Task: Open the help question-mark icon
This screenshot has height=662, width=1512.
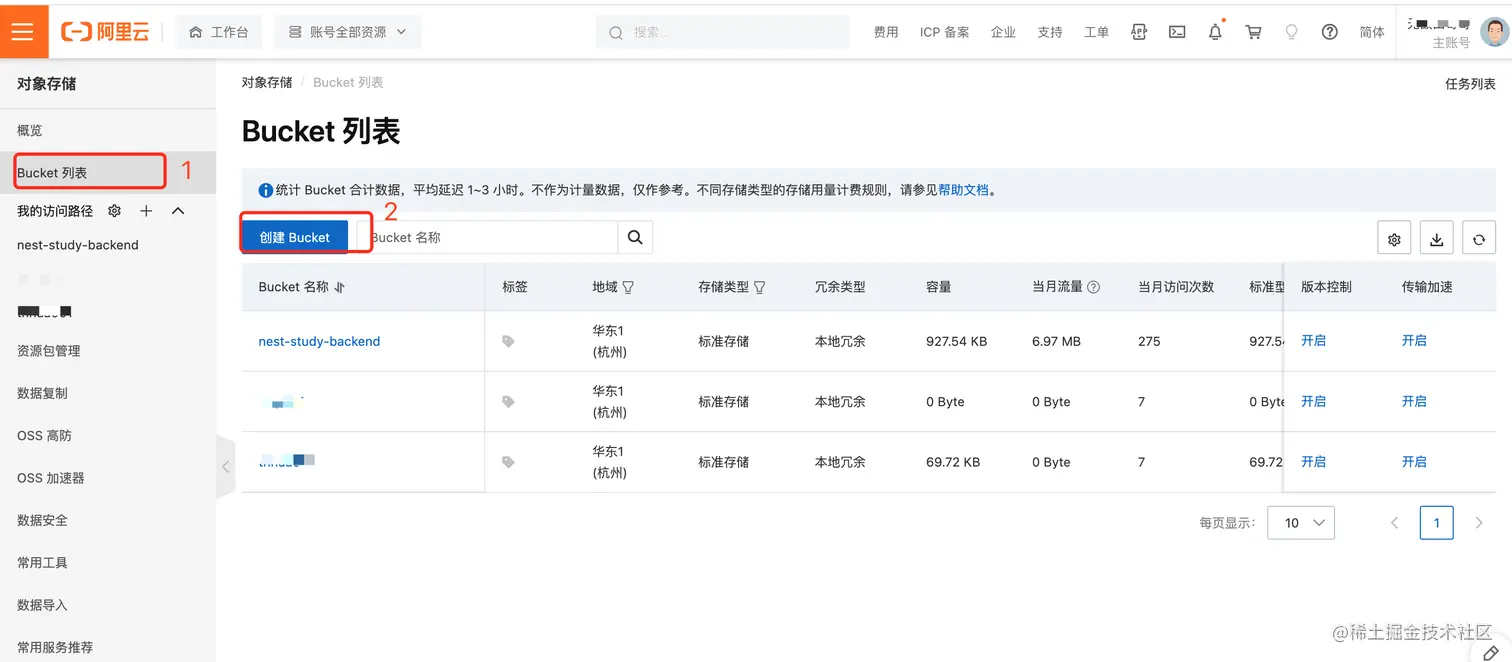Action: point(1329,32)
